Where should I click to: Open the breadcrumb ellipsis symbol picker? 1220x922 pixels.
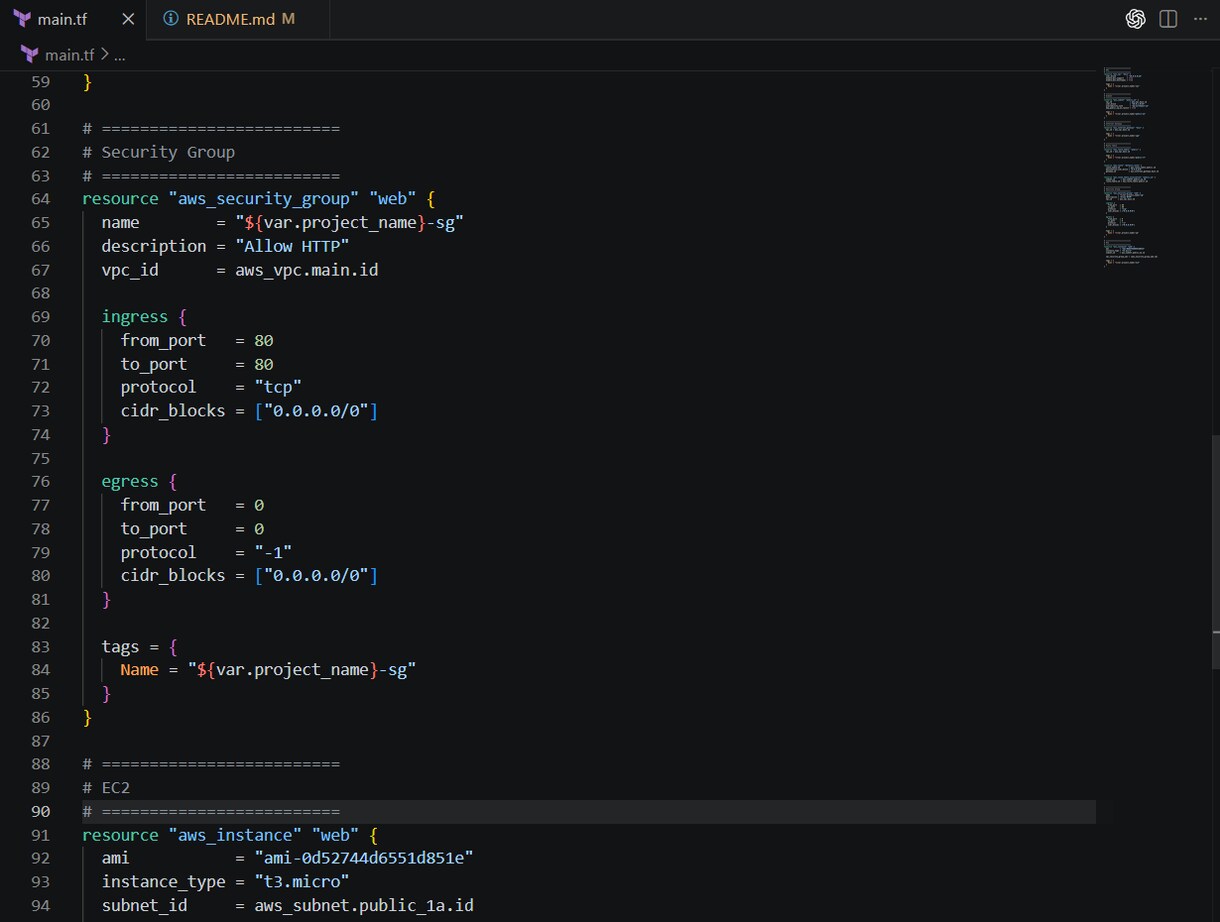(x=119, y=55)
